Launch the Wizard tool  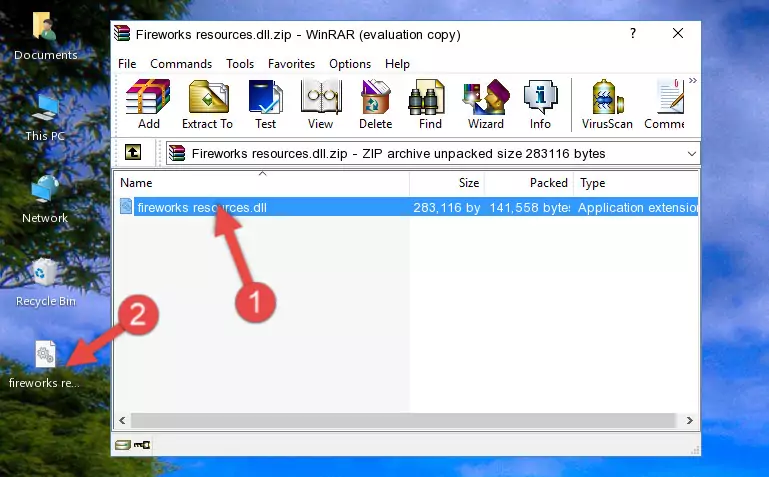point(486,104)
